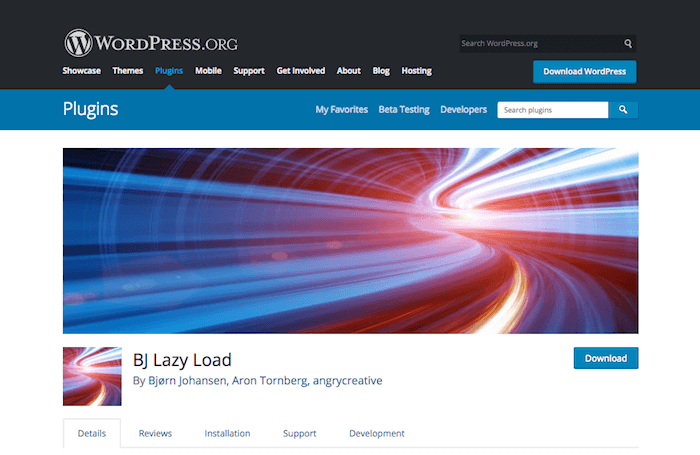Viewport: 700px width, 455px height.
Task: Open author Aron Tornberg's profile
Action: coord(270,380)
